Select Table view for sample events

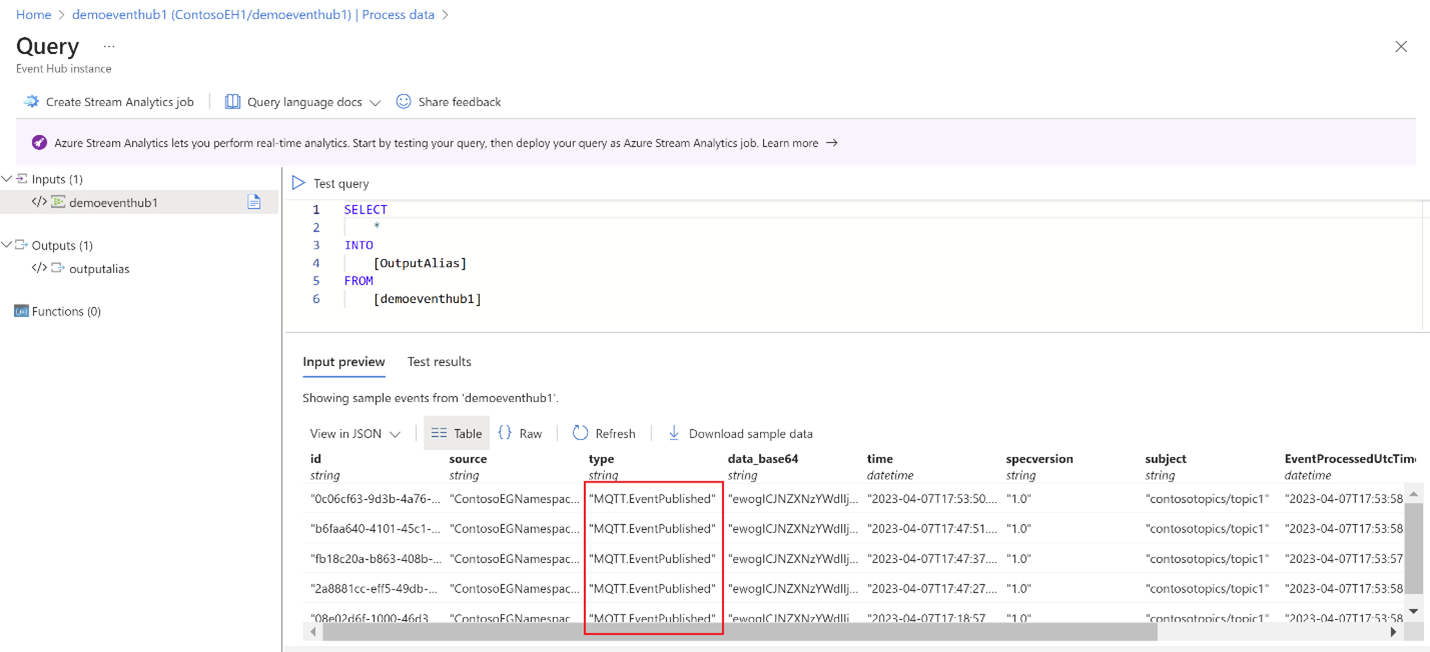point(456,432)
